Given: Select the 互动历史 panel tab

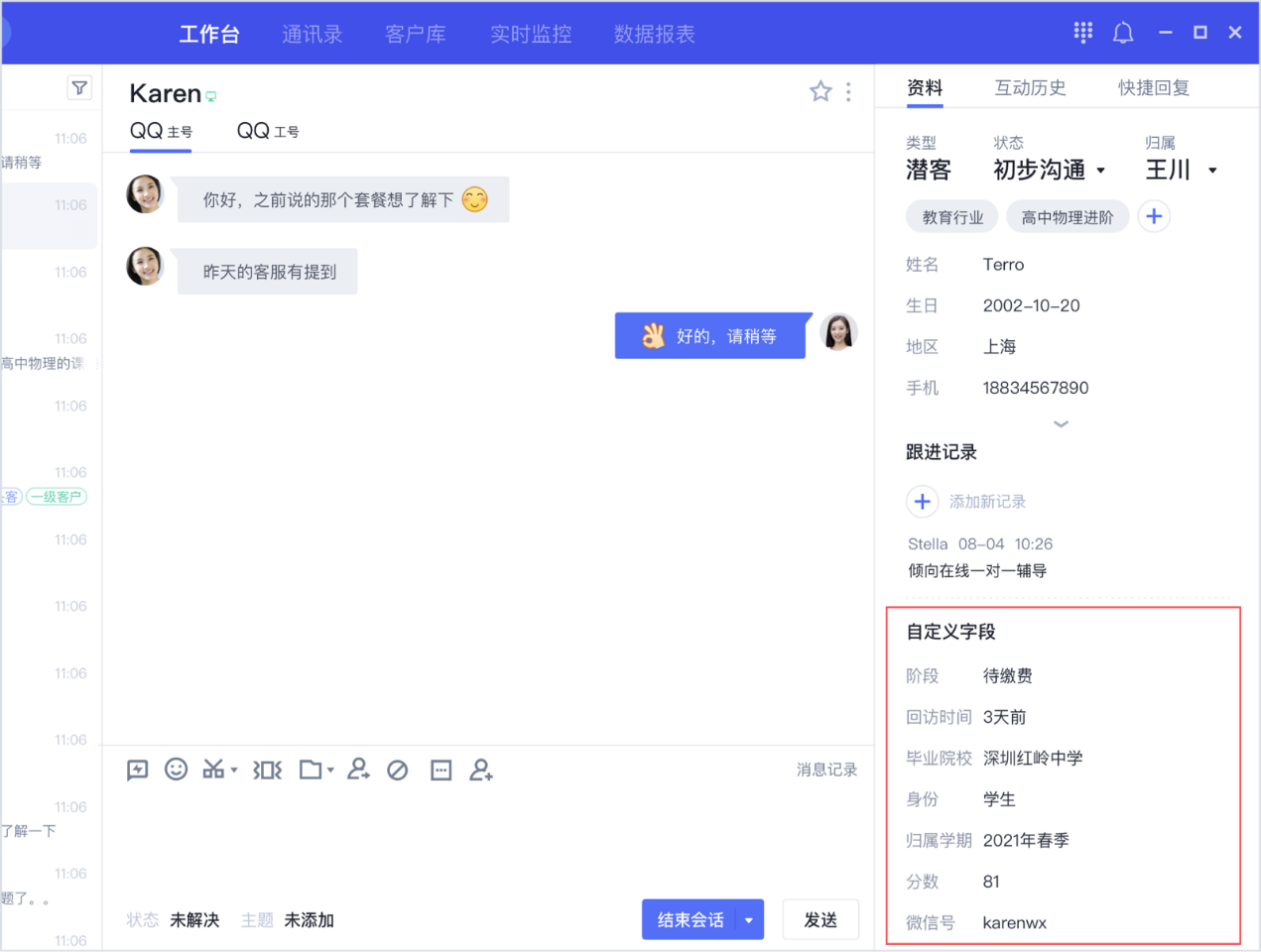Looking at the screenshot, I should pyautogui.click(x=1030, y=87).
